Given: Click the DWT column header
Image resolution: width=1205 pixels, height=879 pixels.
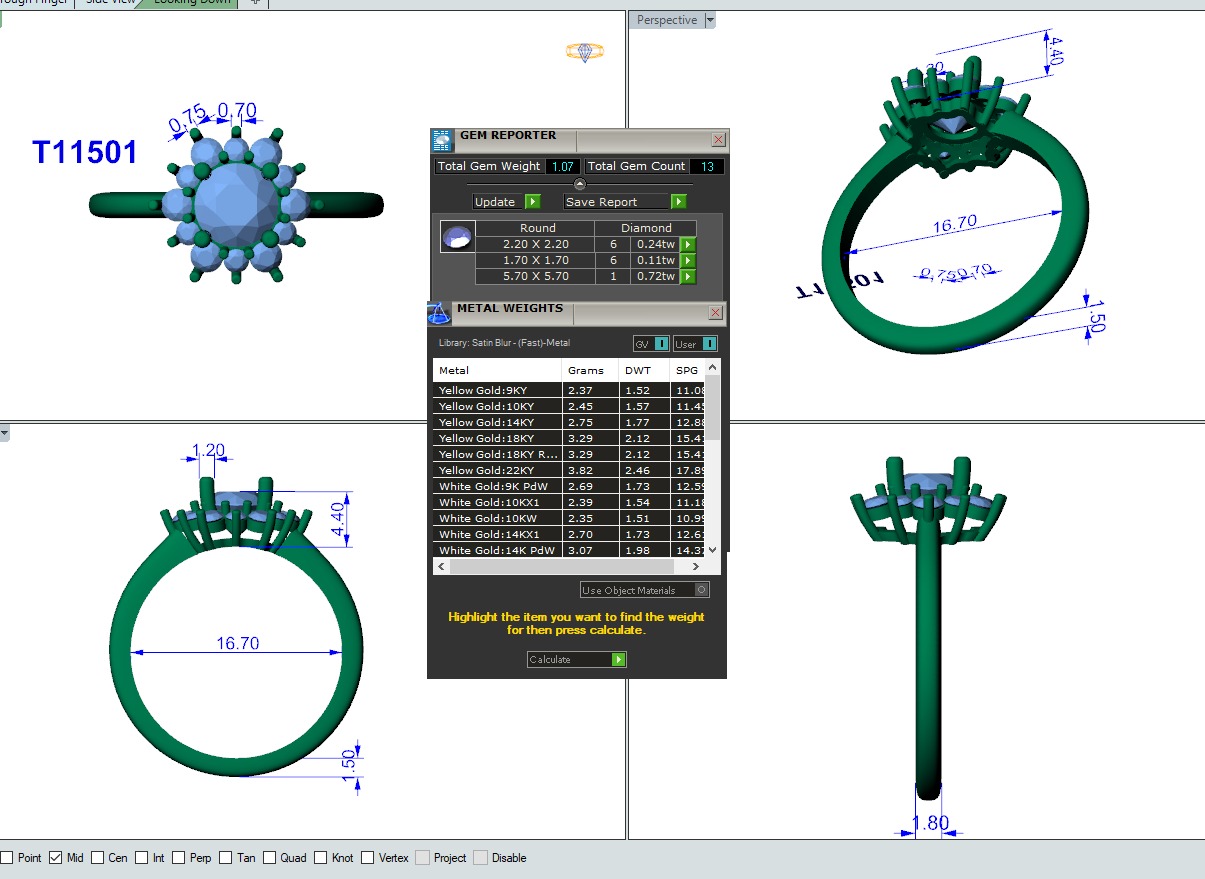Looking at the screenshot, I should 644,370.
